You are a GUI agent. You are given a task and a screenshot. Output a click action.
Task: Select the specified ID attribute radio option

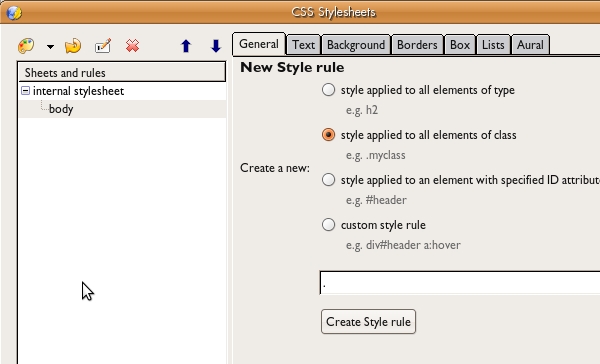328,180
